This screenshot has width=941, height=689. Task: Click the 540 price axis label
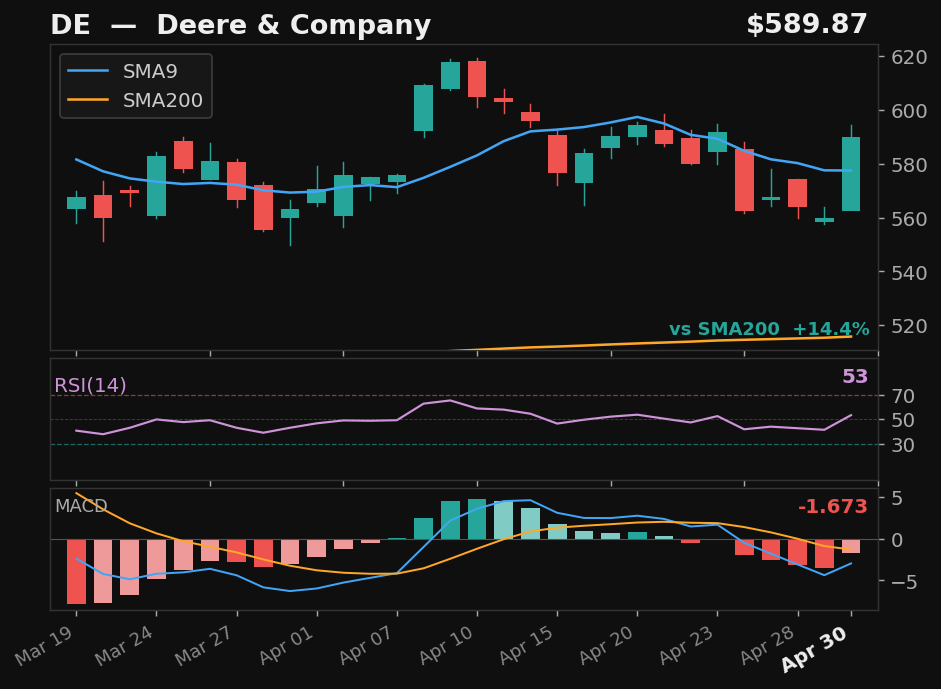coord(909,273)
